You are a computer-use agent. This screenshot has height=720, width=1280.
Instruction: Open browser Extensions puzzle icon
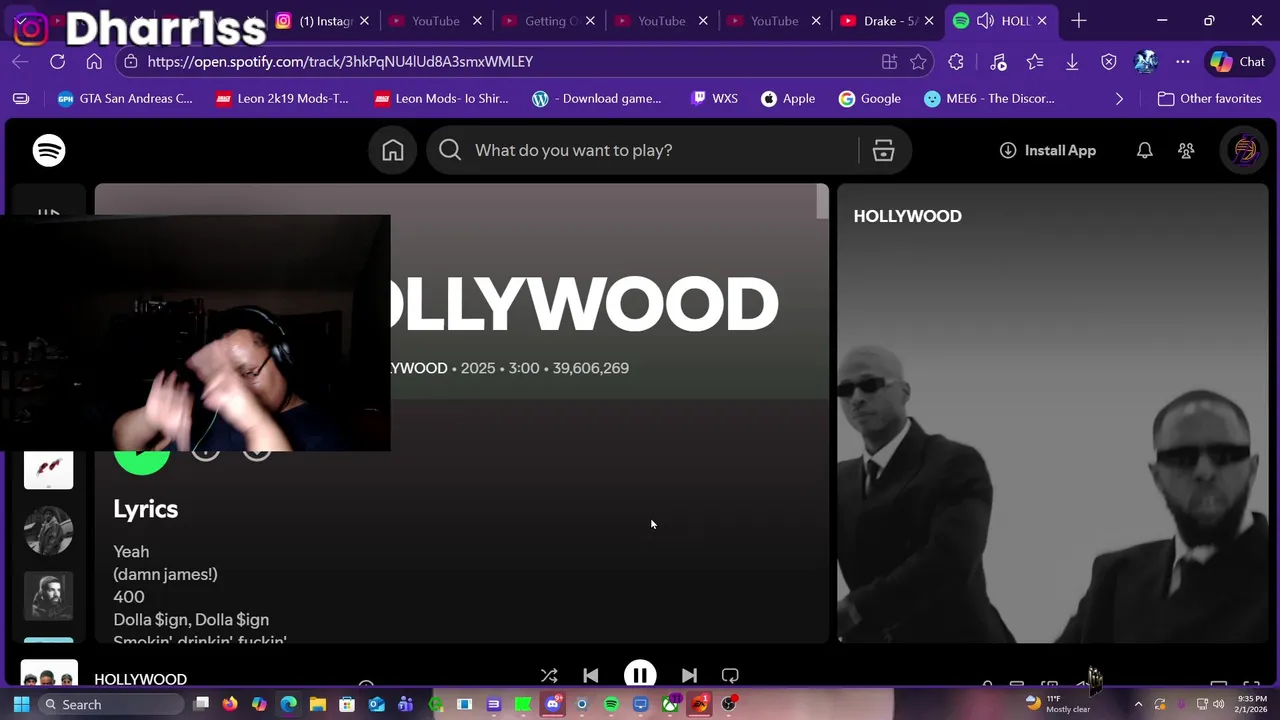click(956, 62)
